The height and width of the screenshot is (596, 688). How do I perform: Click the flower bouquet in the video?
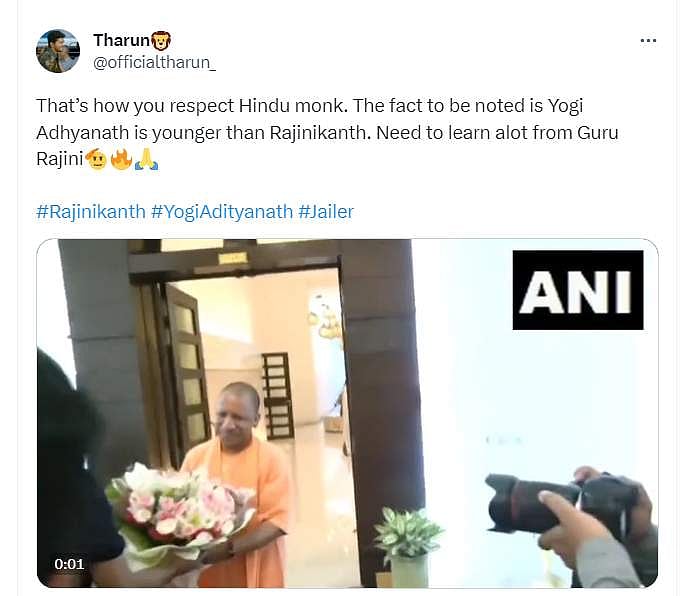coord(179,511)
